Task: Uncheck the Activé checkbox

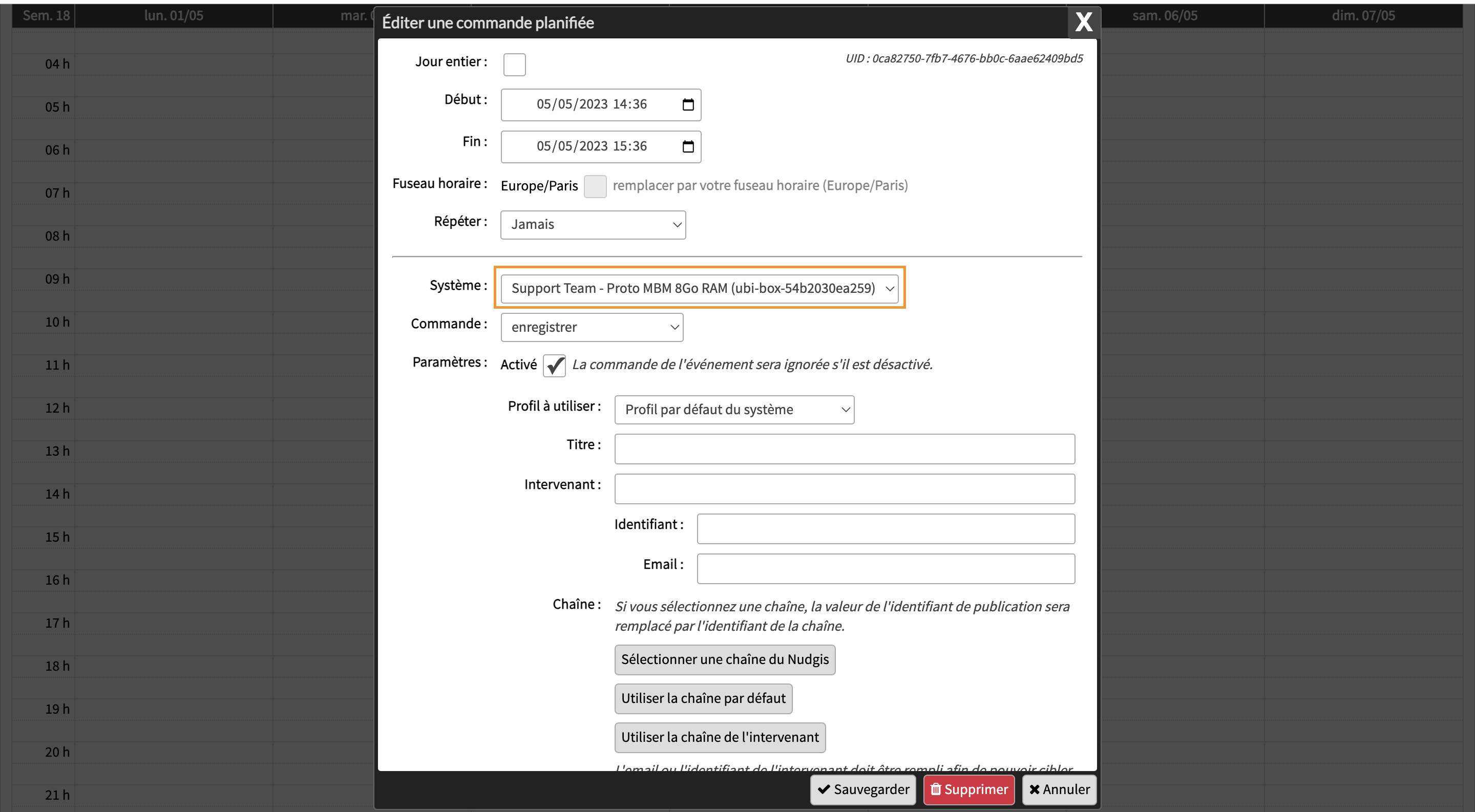Action: coord(554,365)
